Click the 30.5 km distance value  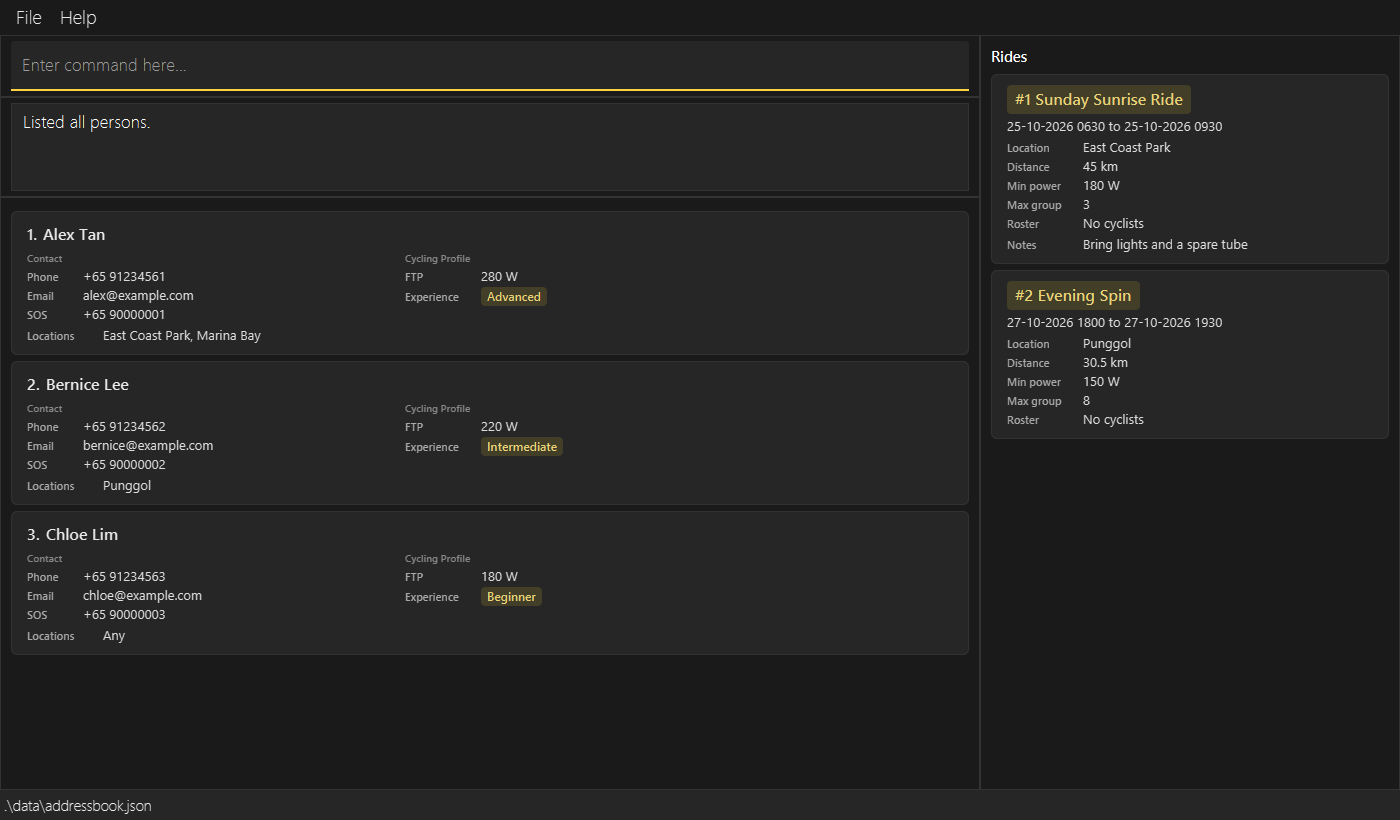(x=1105, y=363)
